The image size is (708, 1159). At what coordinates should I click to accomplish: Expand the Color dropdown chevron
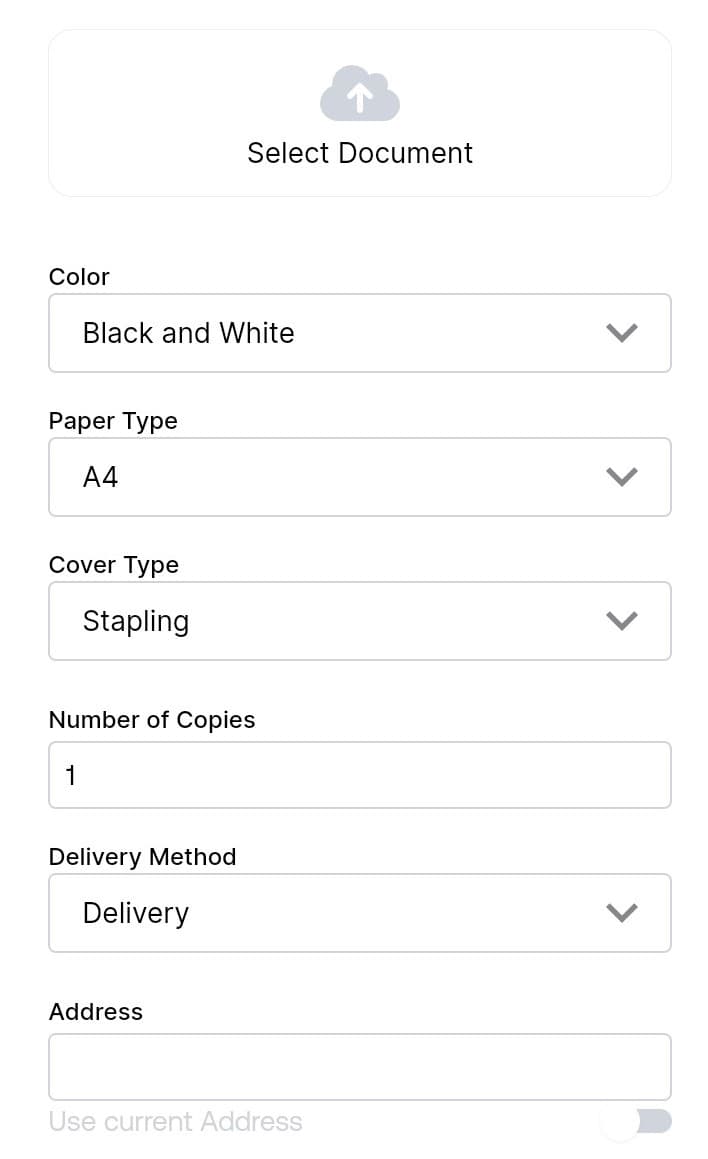point(622,333)
